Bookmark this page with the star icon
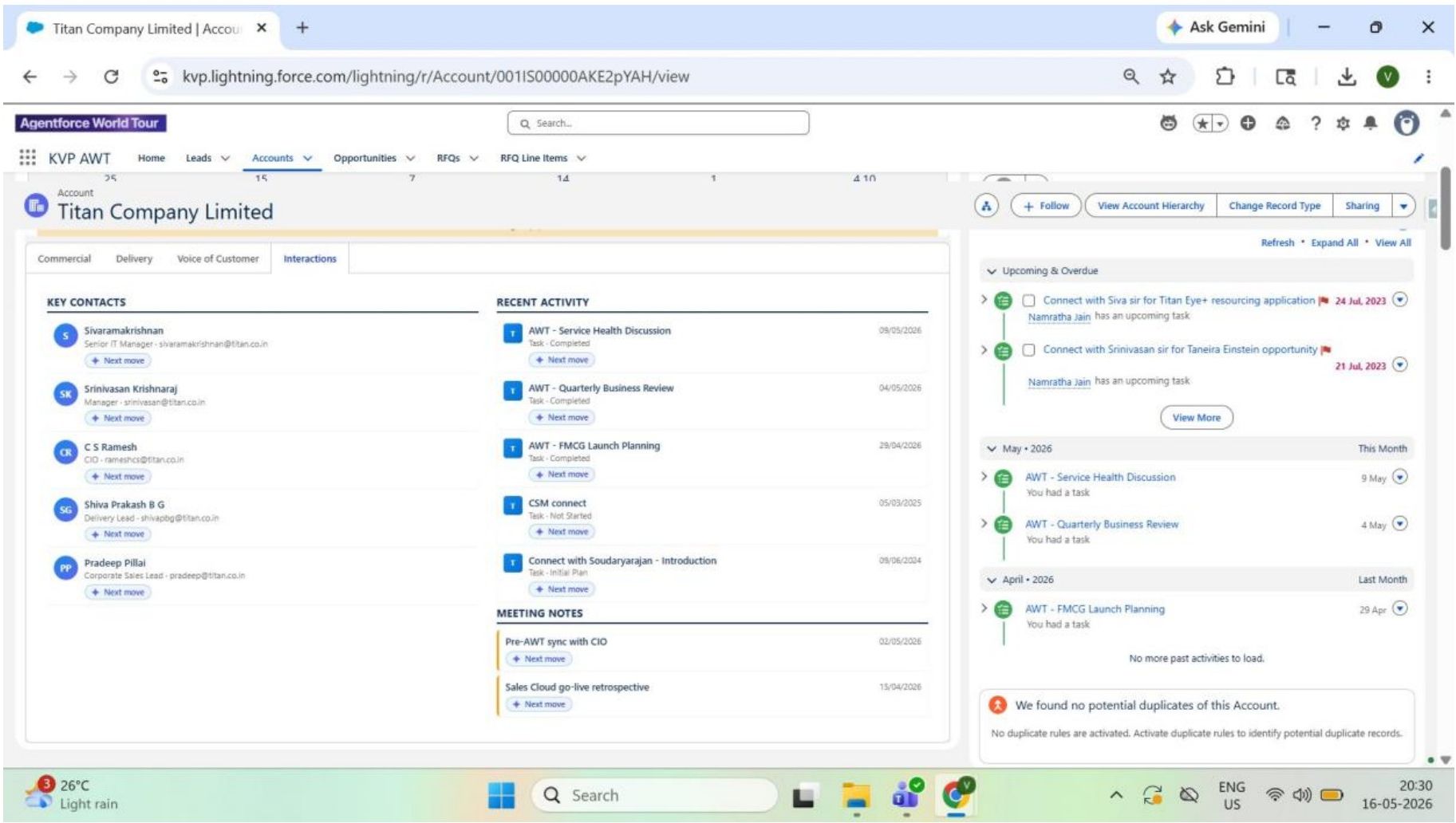The height and width of the screenshot is (823, 1456). [x=1168, y=77]
